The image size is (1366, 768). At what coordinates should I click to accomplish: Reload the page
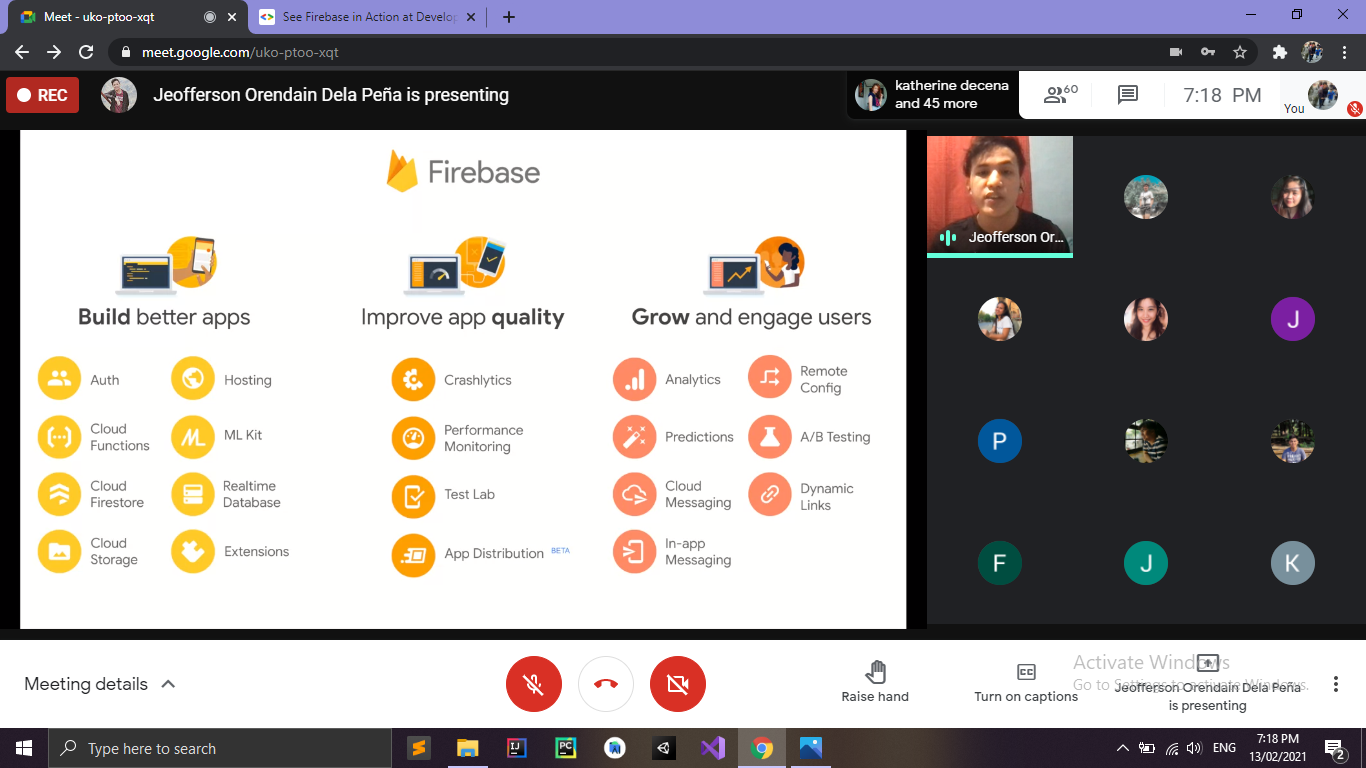[86, 52]
